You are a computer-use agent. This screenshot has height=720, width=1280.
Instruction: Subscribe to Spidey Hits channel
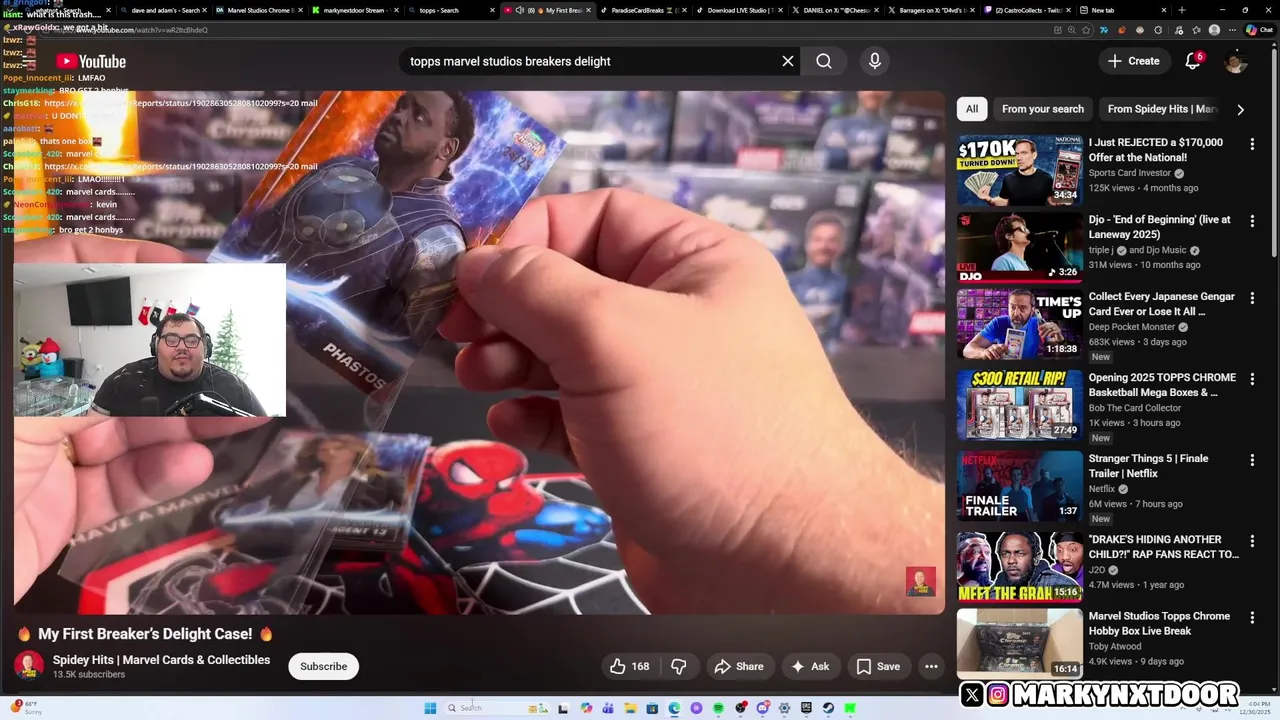coord(323,666)
